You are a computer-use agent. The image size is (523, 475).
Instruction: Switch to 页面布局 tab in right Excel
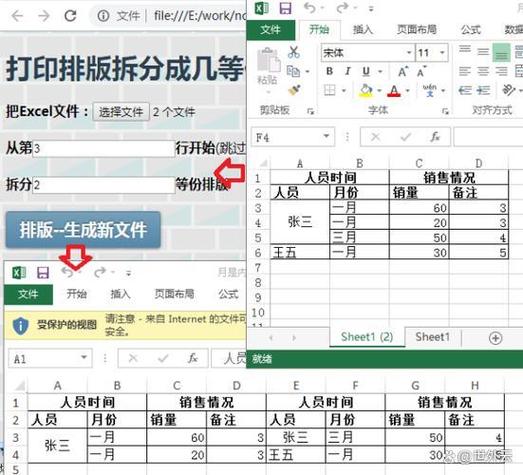click(417, 29)
